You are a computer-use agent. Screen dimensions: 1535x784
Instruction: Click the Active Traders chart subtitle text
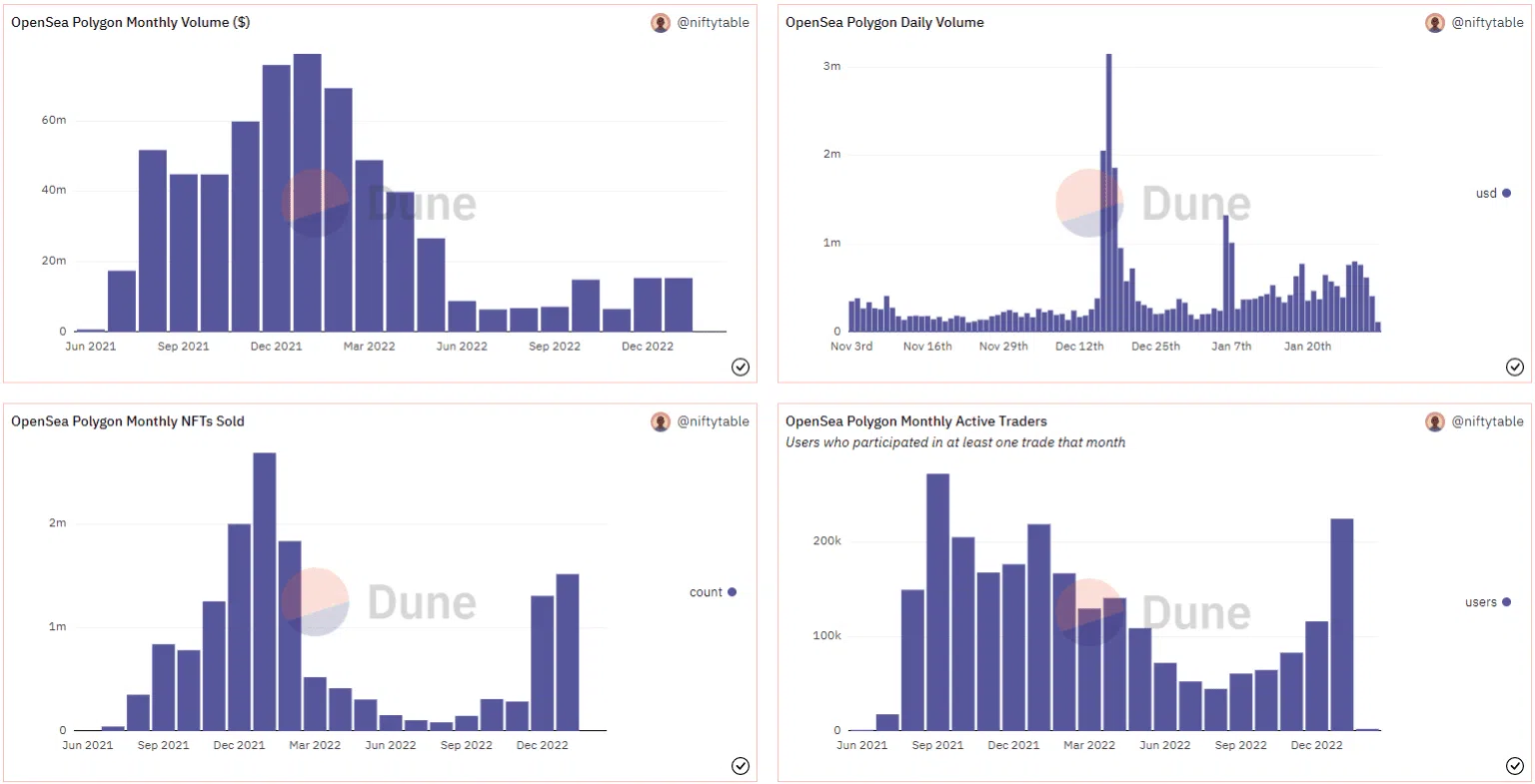click(955, 442)
